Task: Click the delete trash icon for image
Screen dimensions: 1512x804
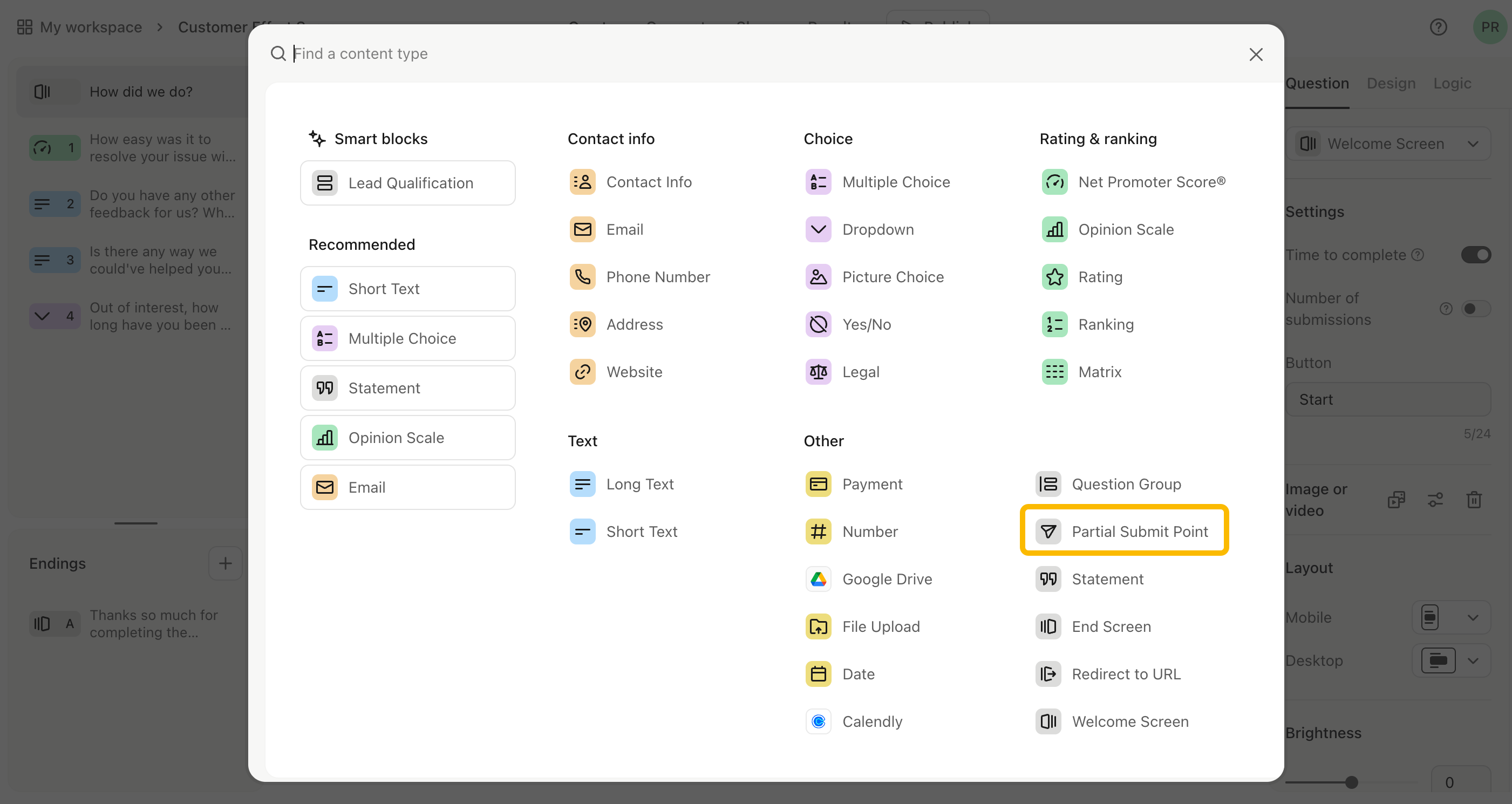Action: (1474, 500)
